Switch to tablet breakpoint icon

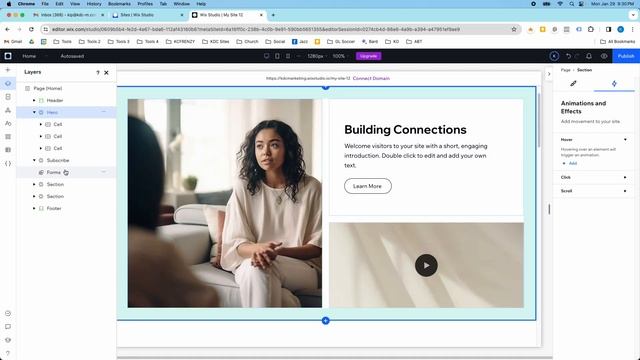(277, 56)
